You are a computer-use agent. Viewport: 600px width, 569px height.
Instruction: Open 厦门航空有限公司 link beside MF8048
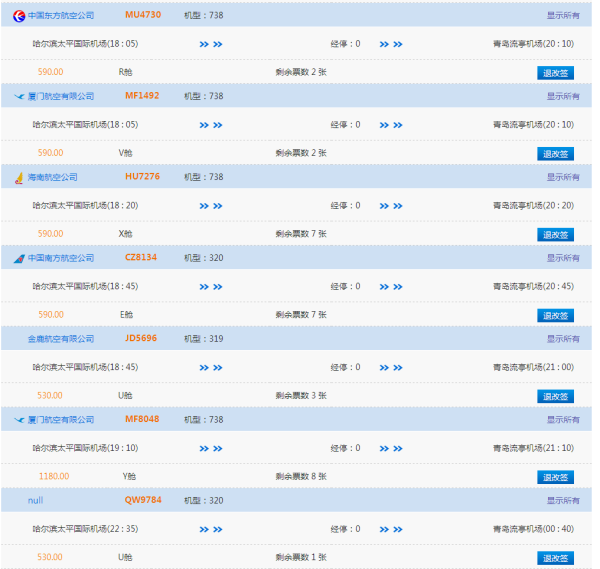tap(61, 420)
